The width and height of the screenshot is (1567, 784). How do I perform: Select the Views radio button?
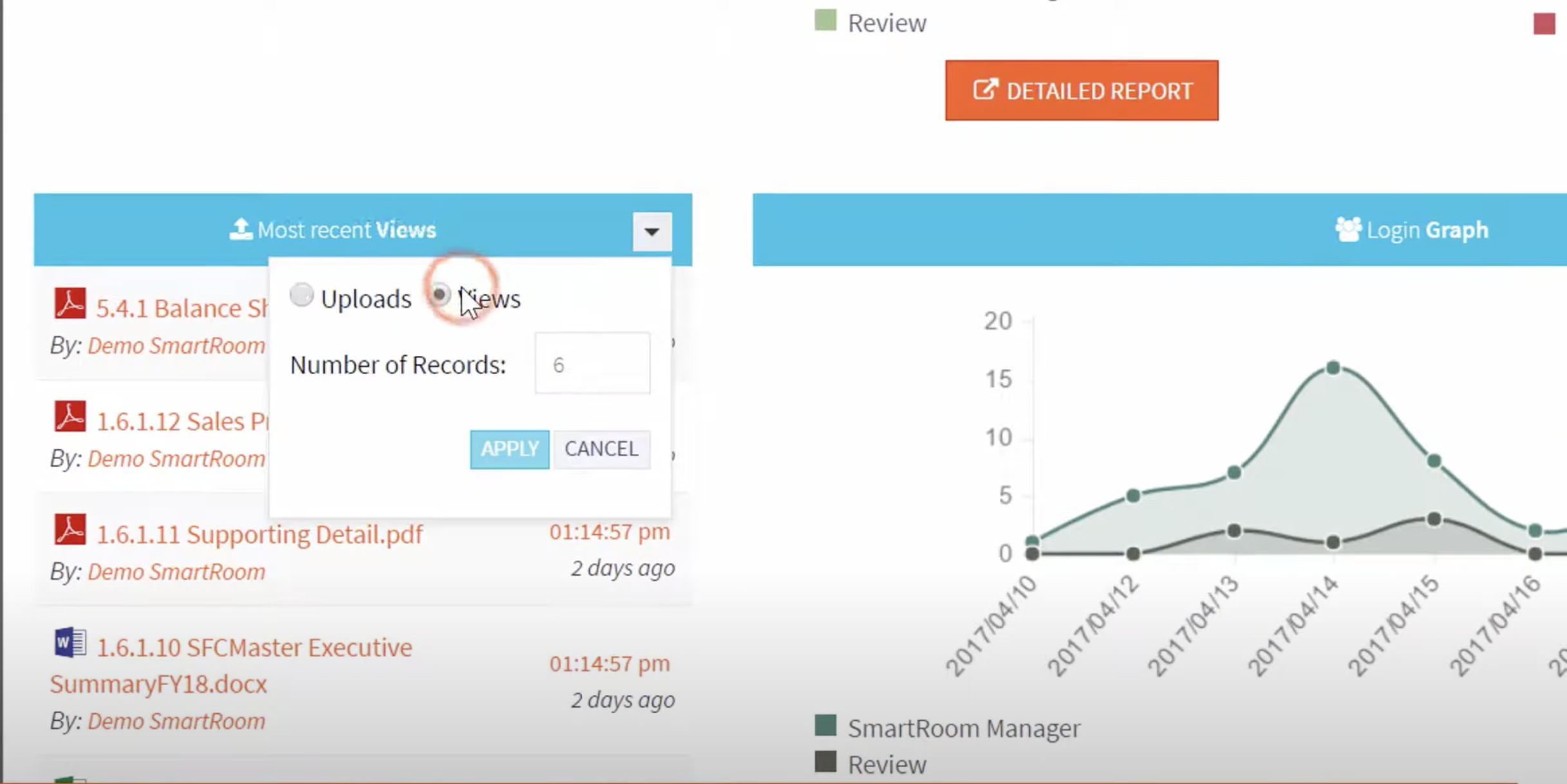click(440, 295)
